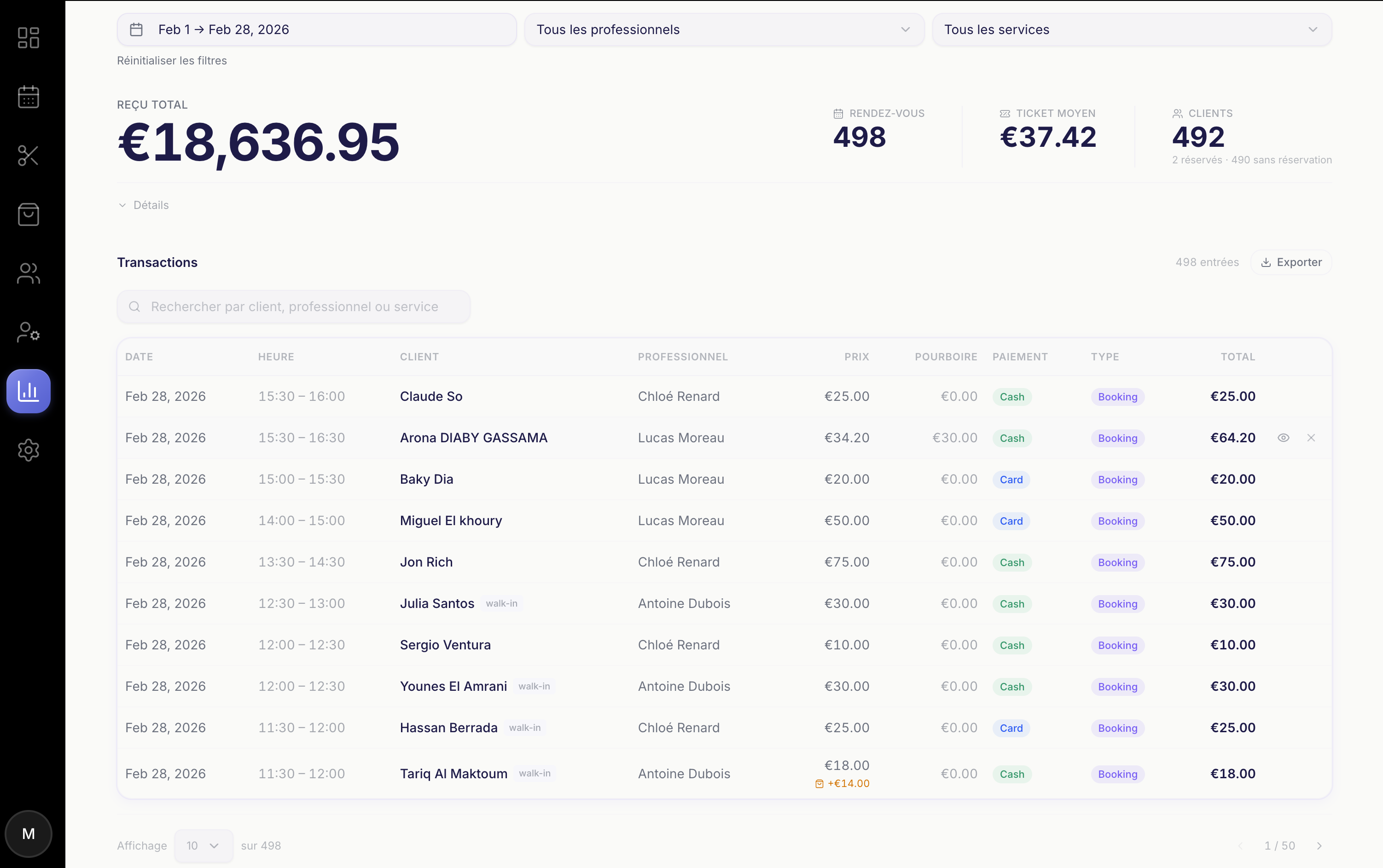Open the dashboard overview icon
Viewport: 1383px width, 868px height.
(x=28, y=37)
